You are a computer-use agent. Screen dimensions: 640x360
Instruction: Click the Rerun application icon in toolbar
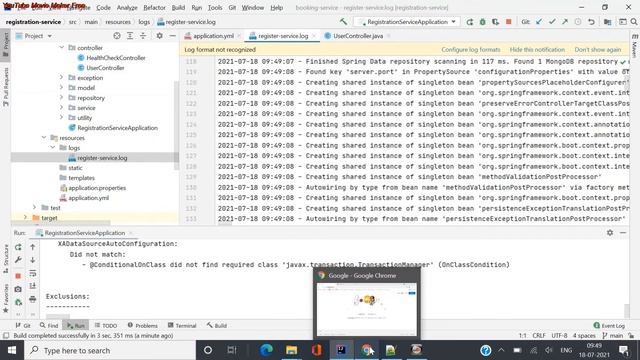(470, 22)
